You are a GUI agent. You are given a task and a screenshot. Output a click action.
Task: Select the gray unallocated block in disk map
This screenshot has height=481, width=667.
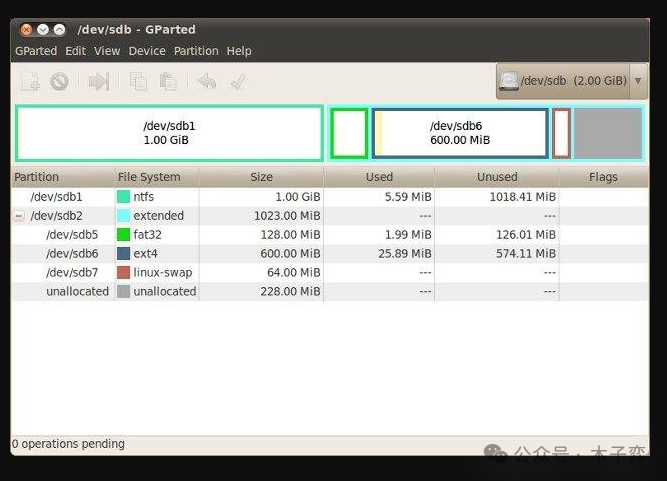click(x=608, y=133)
